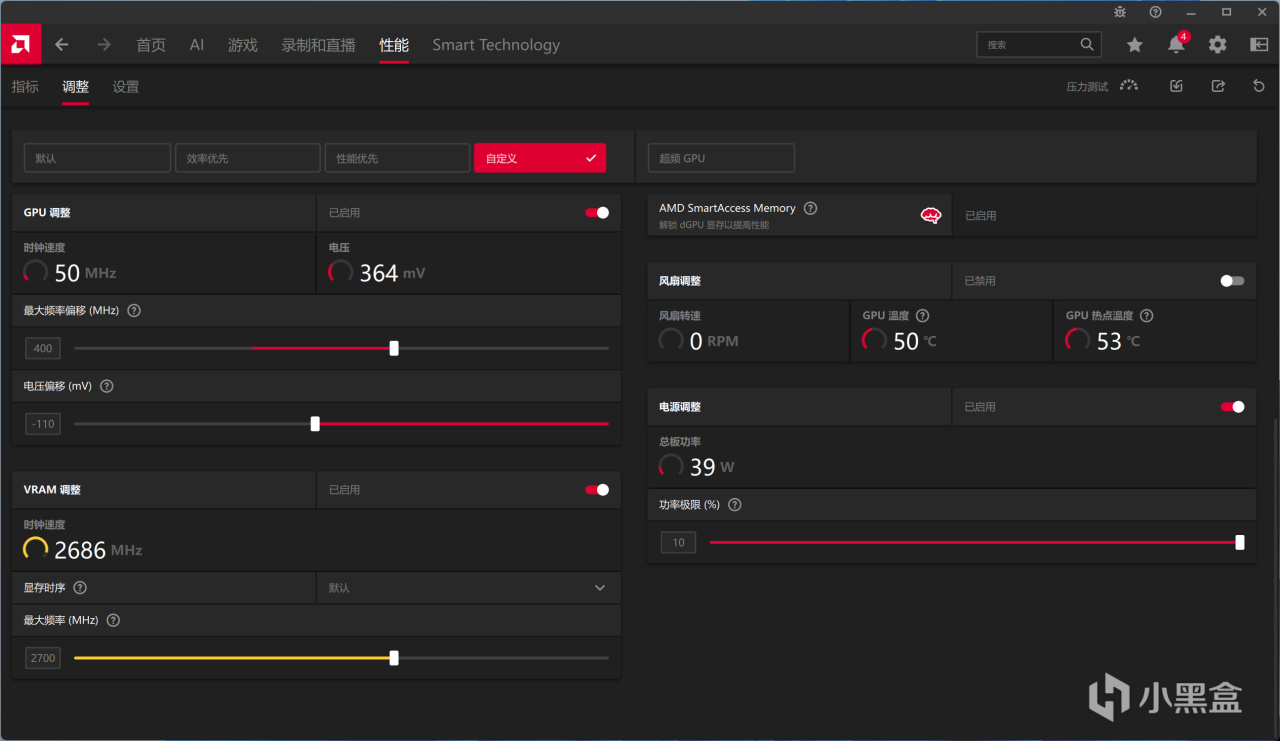Click the voltage reading 364 mV
Screen dimensions: 1280x741
[x=392, y=273]
